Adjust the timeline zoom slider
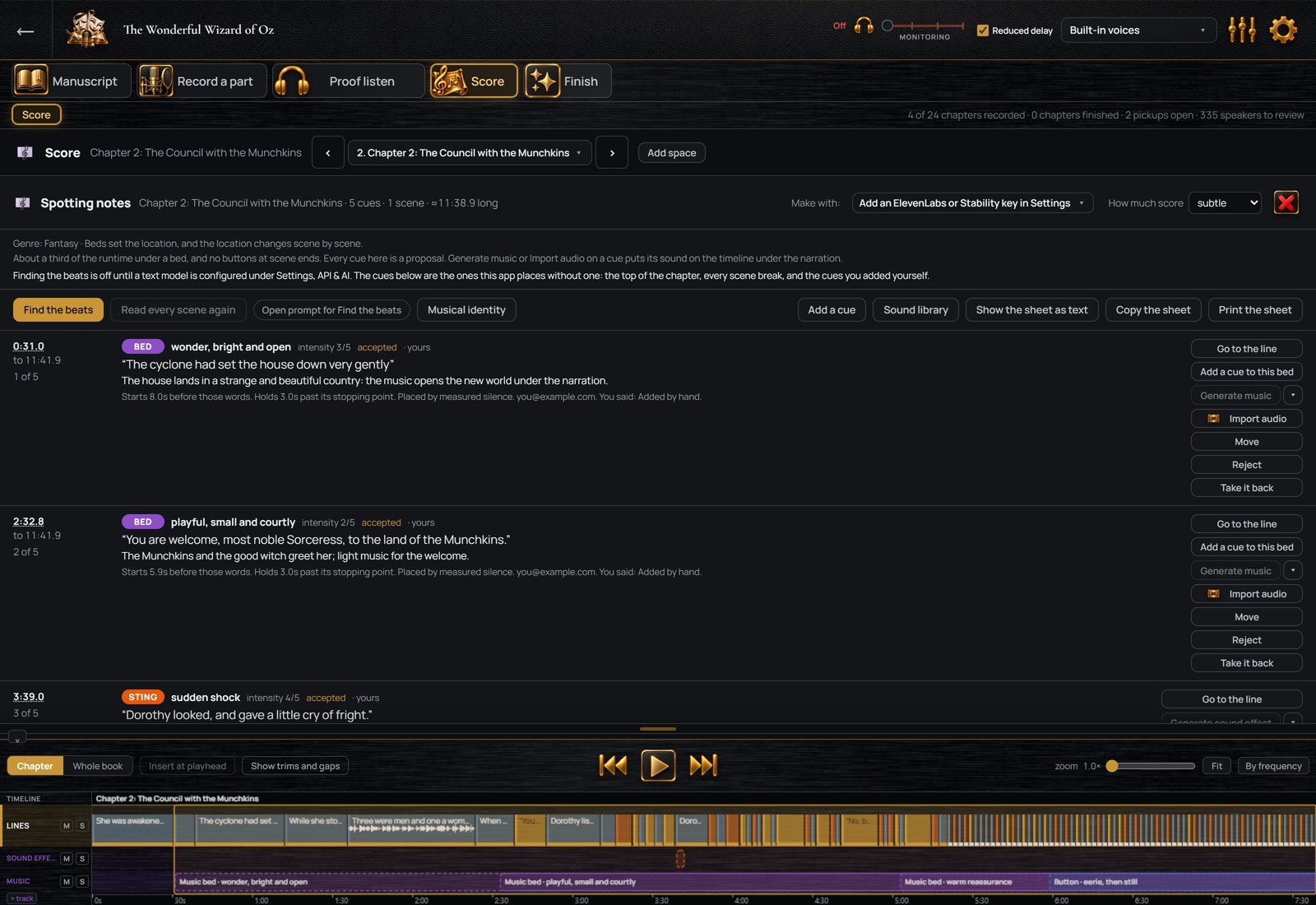Image resolution: width=1316 pixels, height=905 pixels. (x=1151, y=766)
